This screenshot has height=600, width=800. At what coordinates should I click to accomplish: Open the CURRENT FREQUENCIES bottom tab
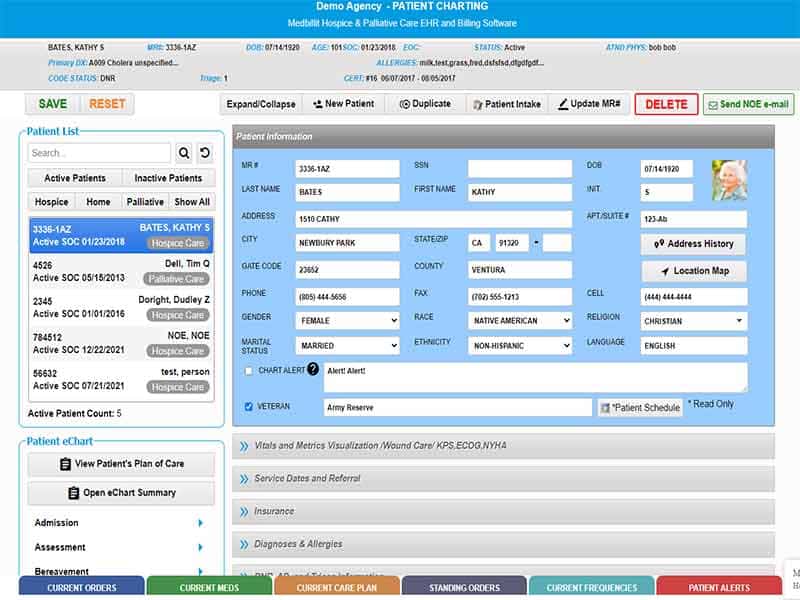point(592,587)
